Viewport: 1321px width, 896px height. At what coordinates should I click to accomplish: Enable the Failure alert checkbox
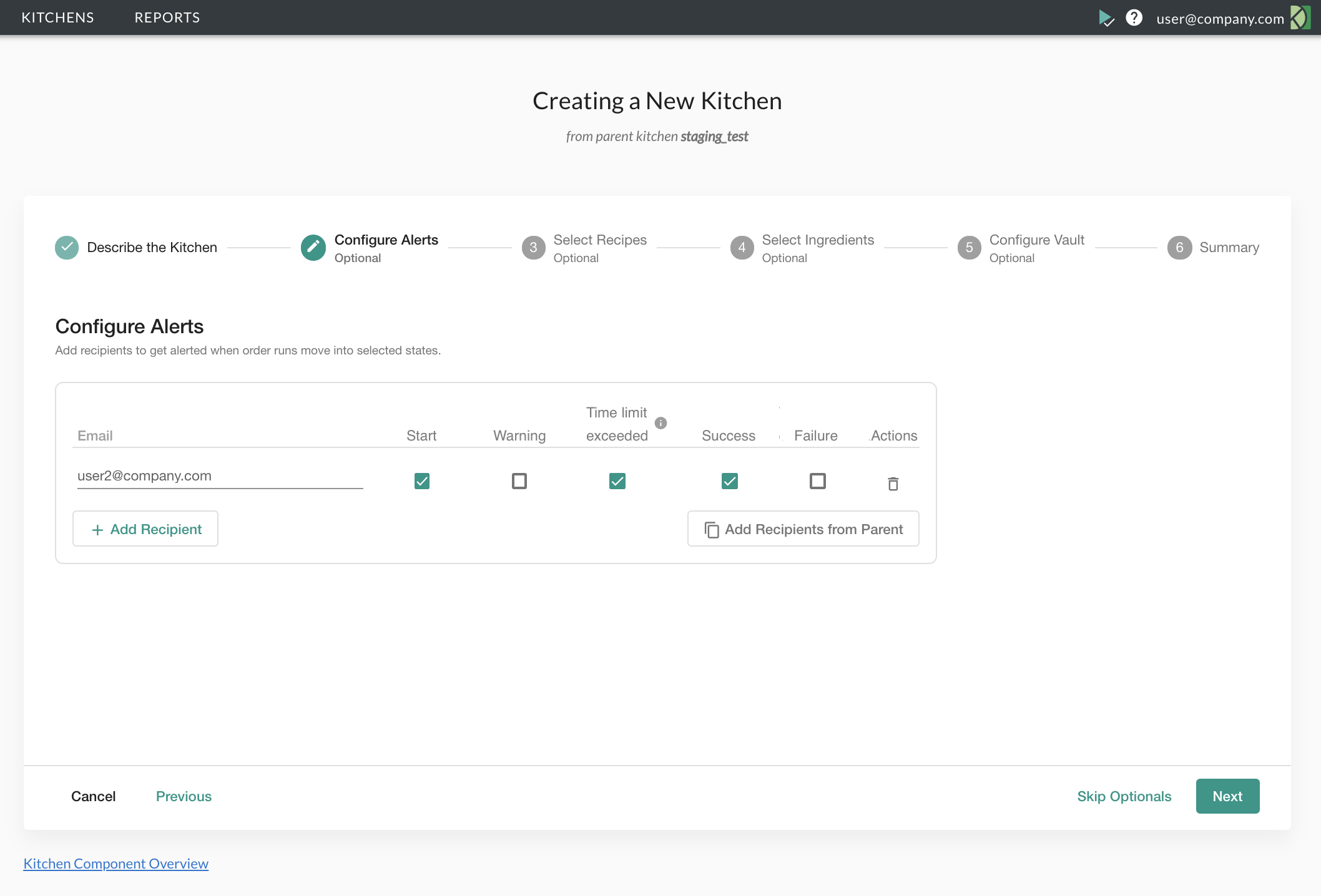tap(817, 481)
